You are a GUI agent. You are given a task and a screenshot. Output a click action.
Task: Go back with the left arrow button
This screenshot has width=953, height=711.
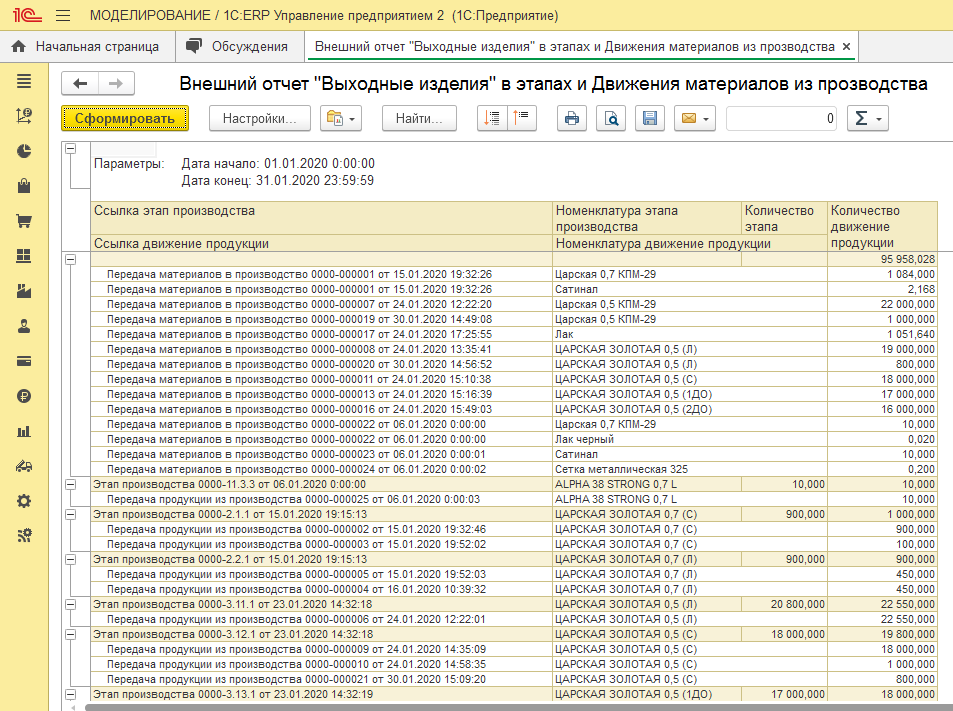(x=80, y=83)
